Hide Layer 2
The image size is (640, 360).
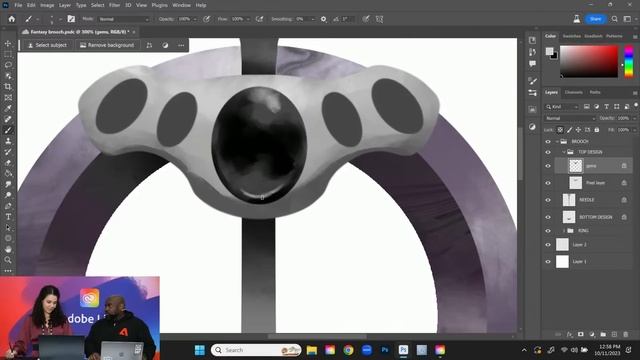pos(548,245)
